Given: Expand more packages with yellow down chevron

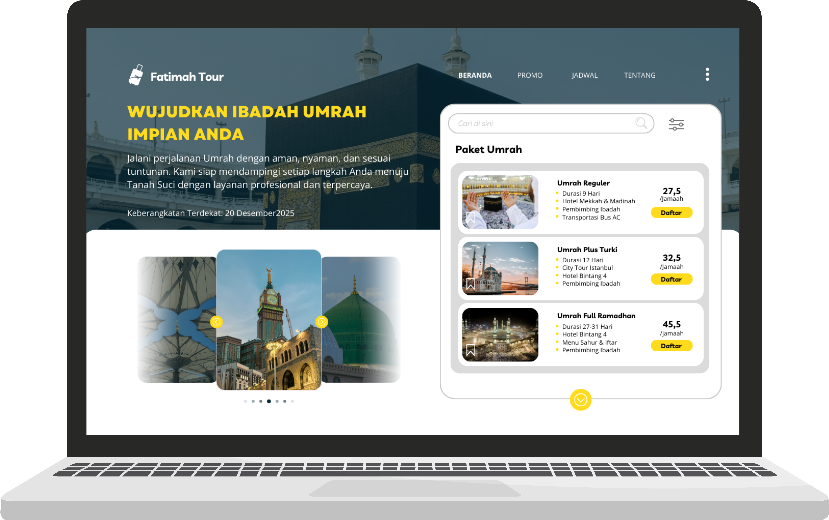Looking at the screenshot, I should point(581,400).
